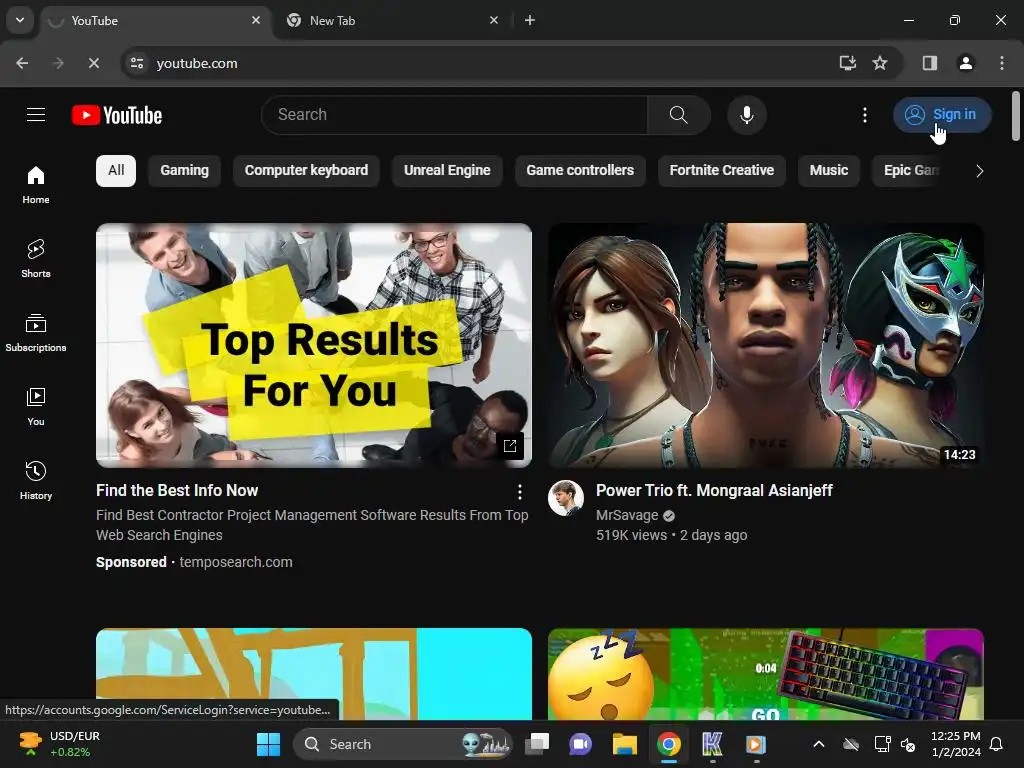Open Shorts in sidebar
1024x768 pixels.
(x=36, y=259)
